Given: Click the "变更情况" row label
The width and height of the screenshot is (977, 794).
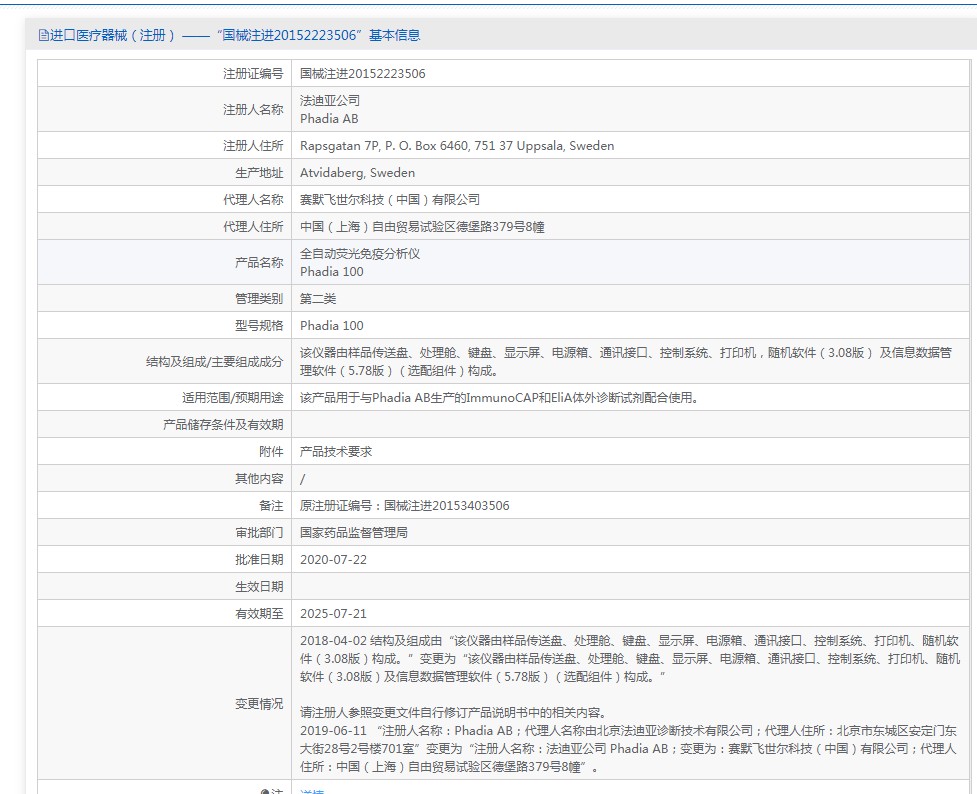Looking at the screenshot, I should pos(259,704).
